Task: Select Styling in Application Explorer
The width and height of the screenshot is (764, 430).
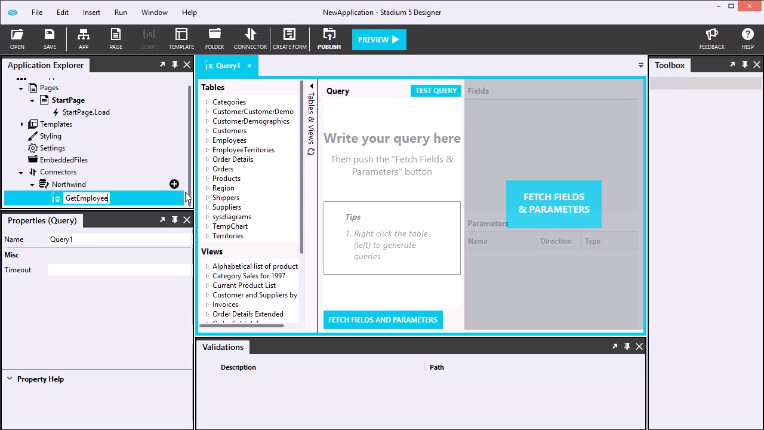Action: [x=50, y=136]
